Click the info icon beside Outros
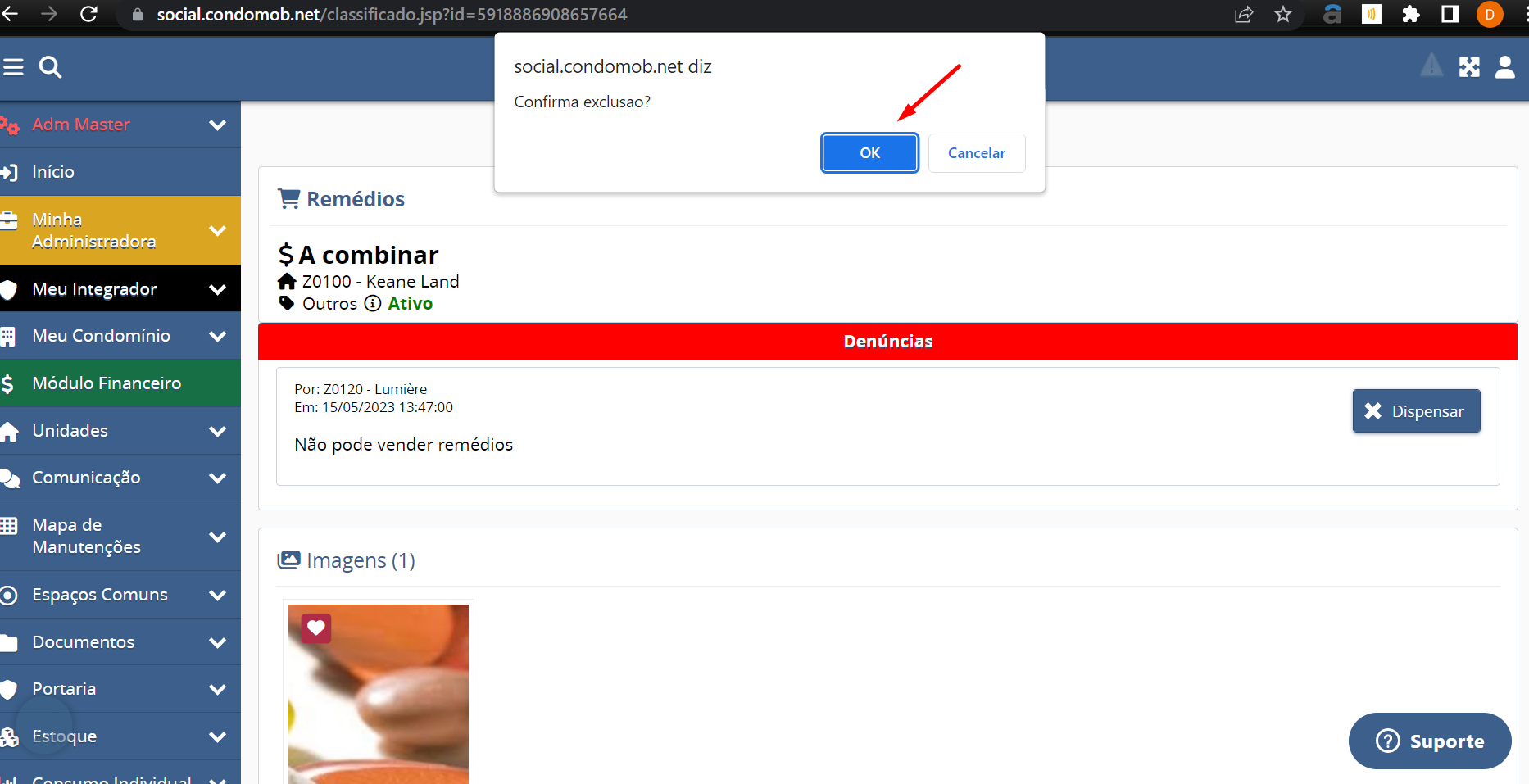The height and width of the screenshot is (784, 1529). (373, 304)
